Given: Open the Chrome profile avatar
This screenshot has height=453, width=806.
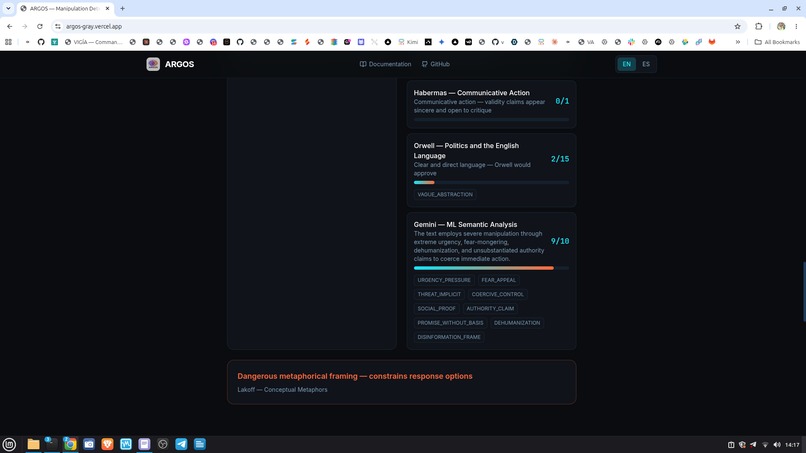Looking at the screenshot, I should [781, 26].
